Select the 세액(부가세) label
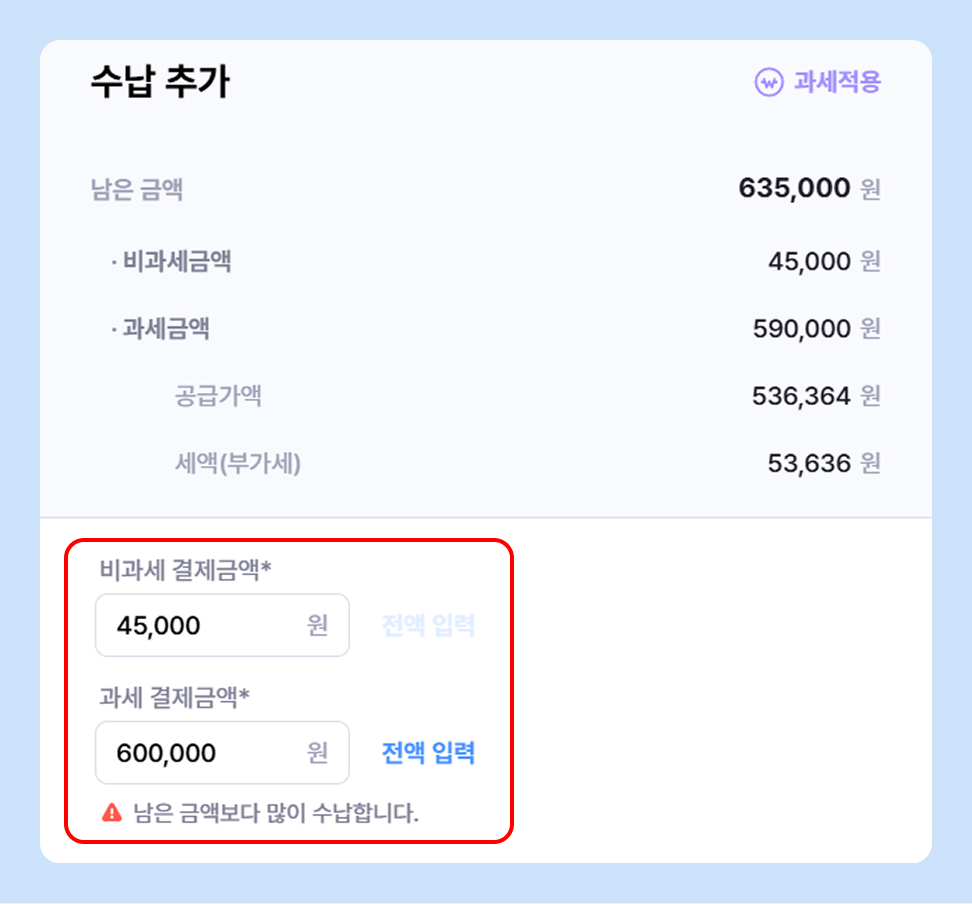The image size is (972, 904). [x=237, y=463]
